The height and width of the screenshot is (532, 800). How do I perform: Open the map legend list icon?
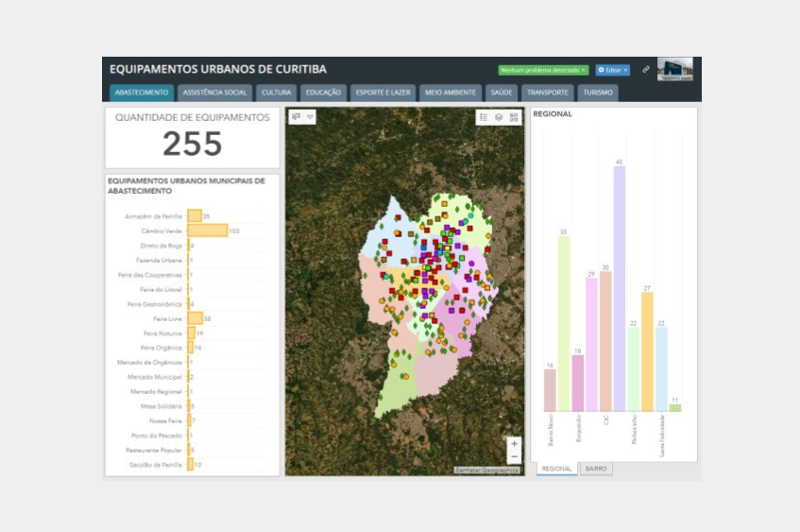484,117
